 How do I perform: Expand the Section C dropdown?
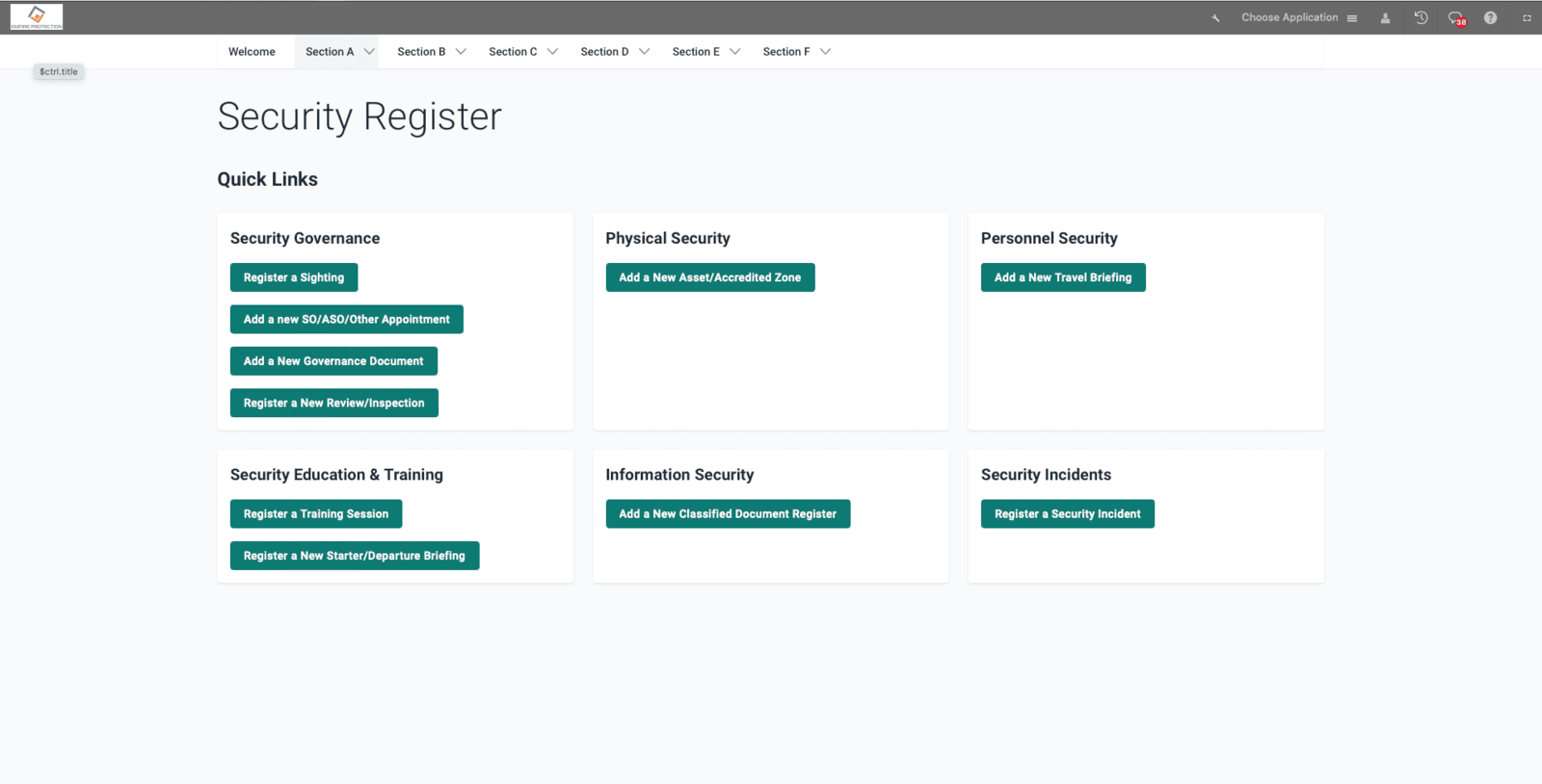pyautogui.click(x=522, y=52)
